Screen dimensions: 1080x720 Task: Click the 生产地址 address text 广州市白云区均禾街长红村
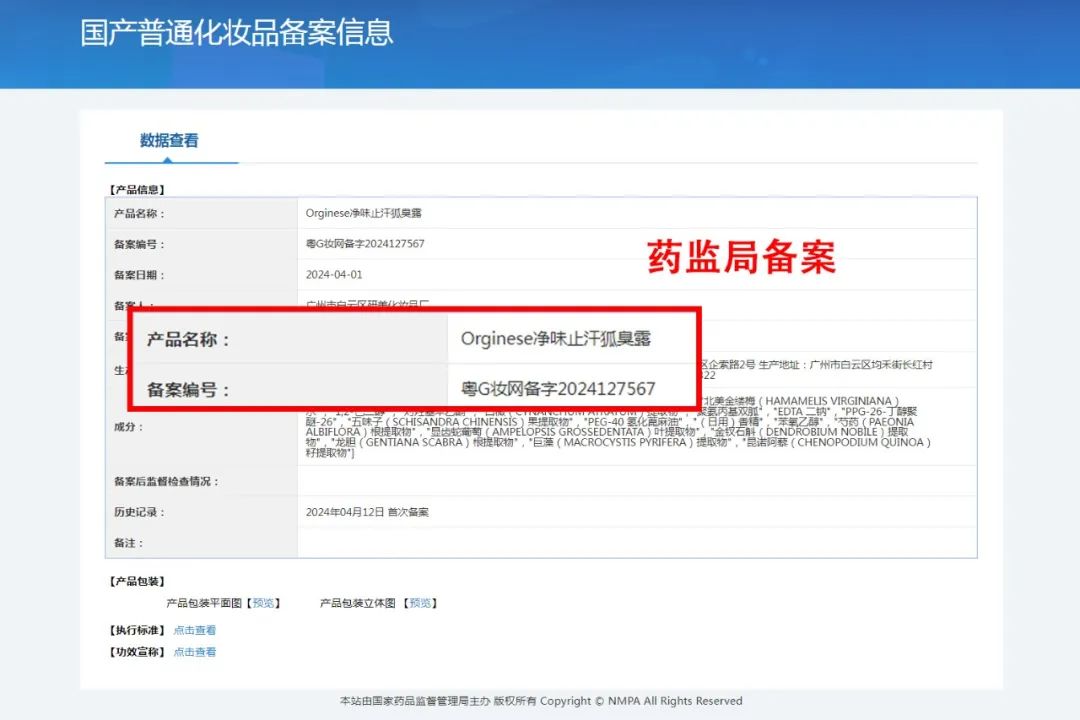[871, 364]
